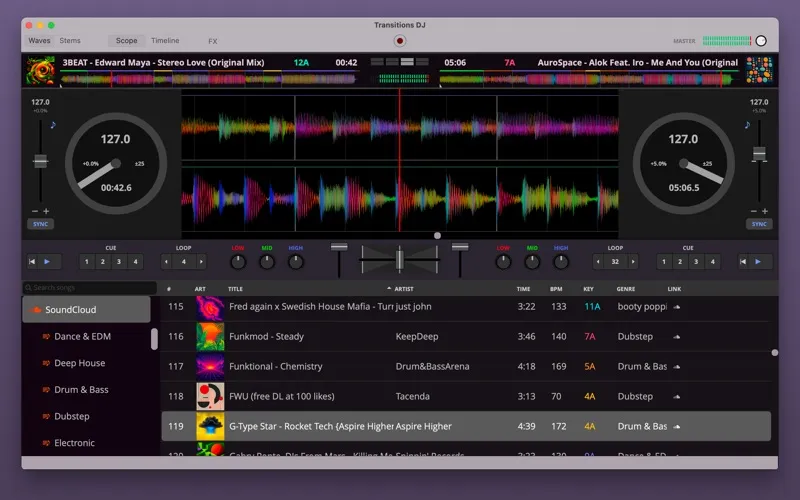Trigger cue point 1 on right deck
Viewport: 800px width, 500px height.
[664, 262]
